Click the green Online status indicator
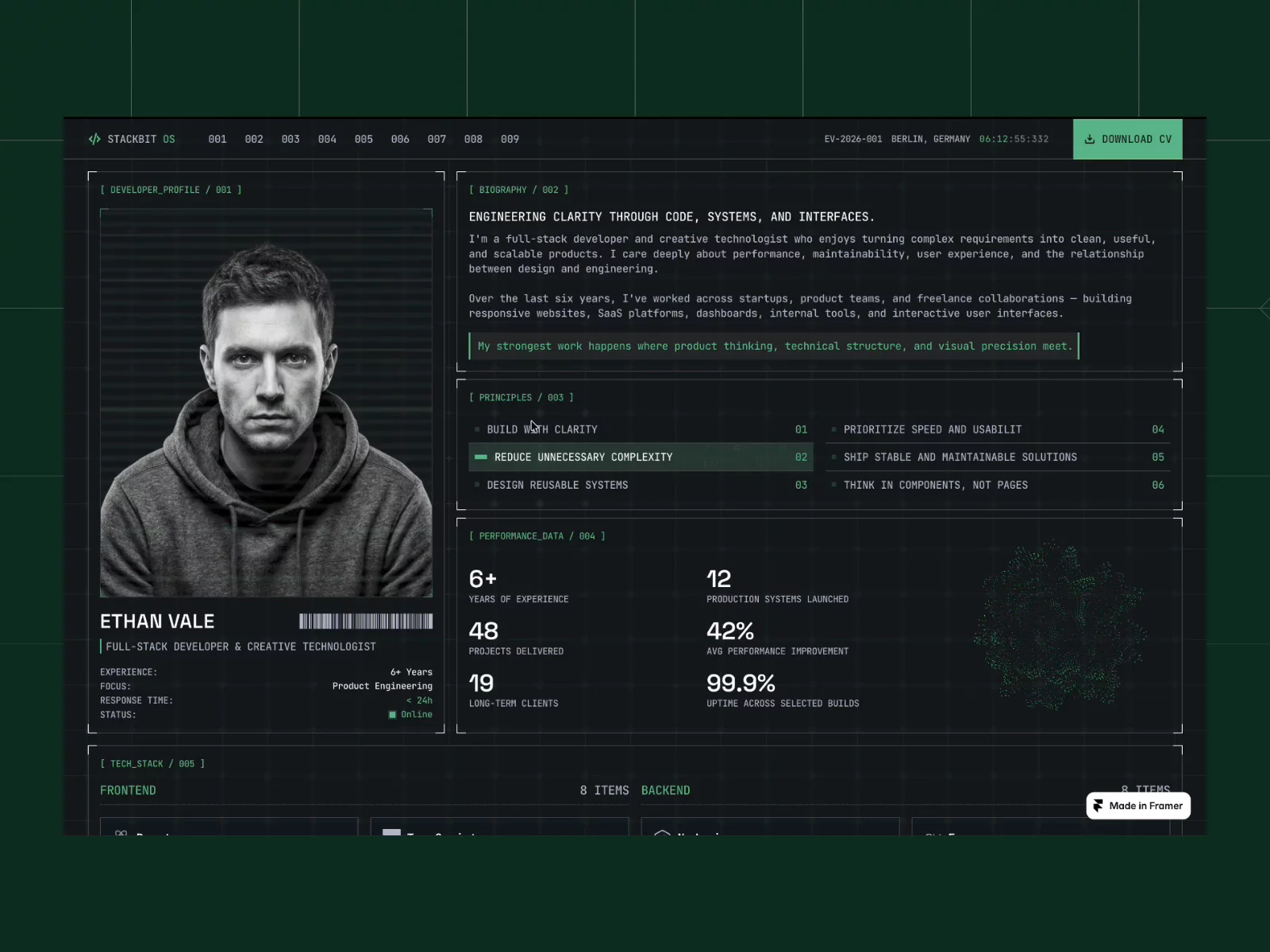1270x952 pixels. pyautogui.click(x=392, y=715)
